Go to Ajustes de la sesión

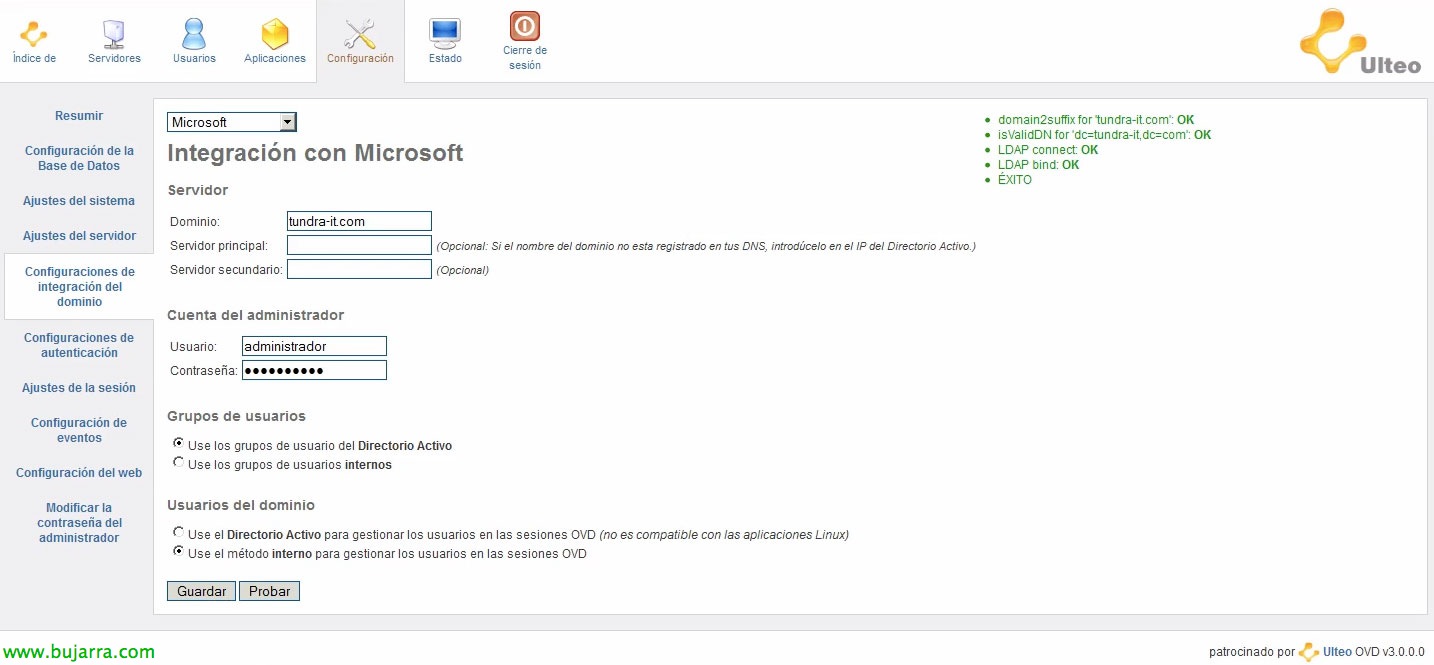pos(79,388)
